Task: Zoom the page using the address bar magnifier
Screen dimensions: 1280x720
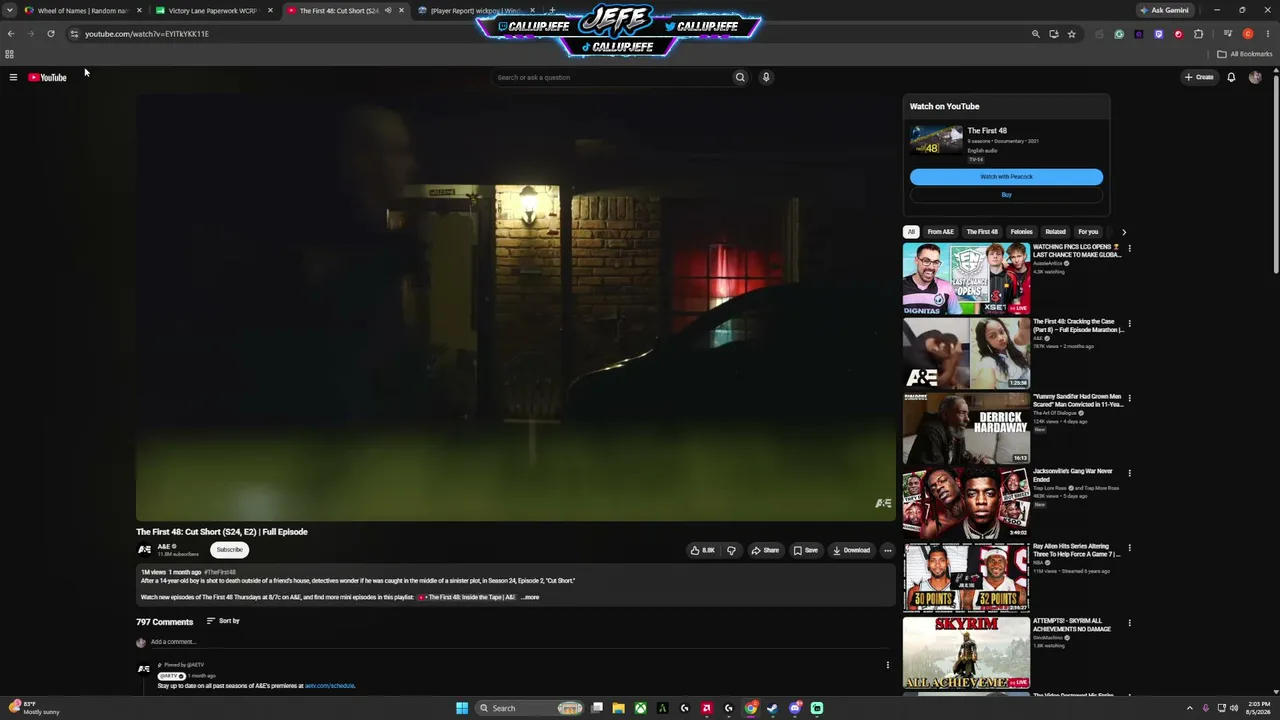Action: pos(1035,34)
